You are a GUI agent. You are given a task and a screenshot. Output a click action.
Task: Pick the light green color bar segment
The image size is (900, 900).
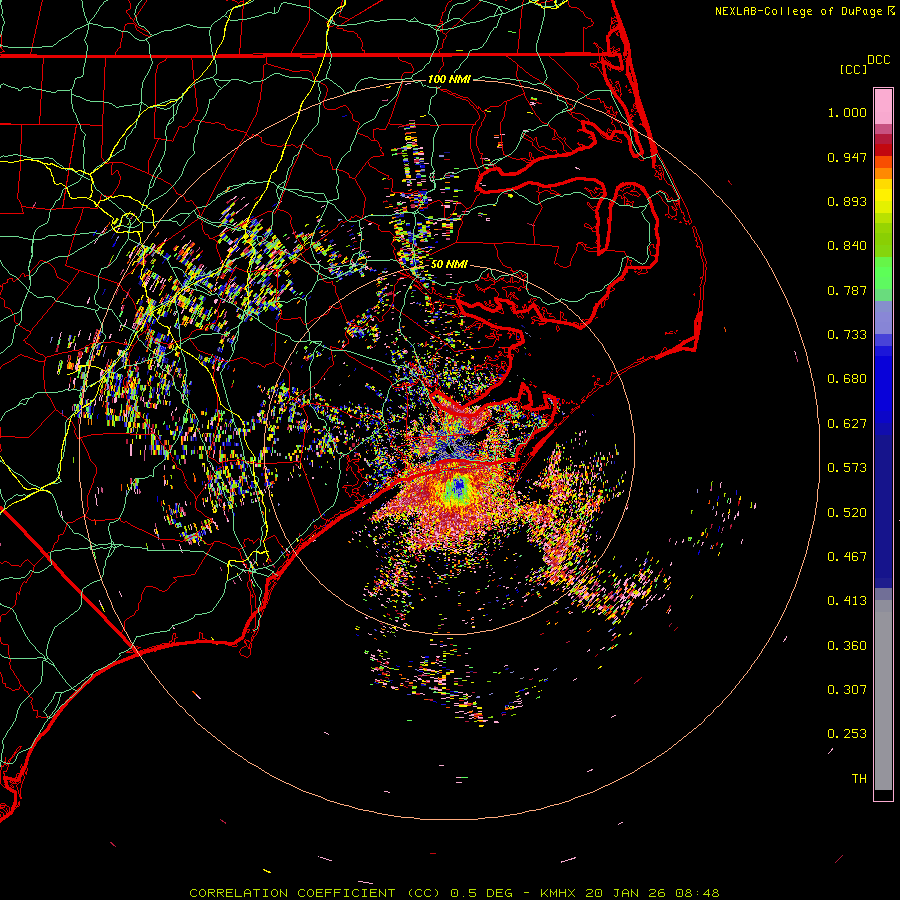[883, 273]
